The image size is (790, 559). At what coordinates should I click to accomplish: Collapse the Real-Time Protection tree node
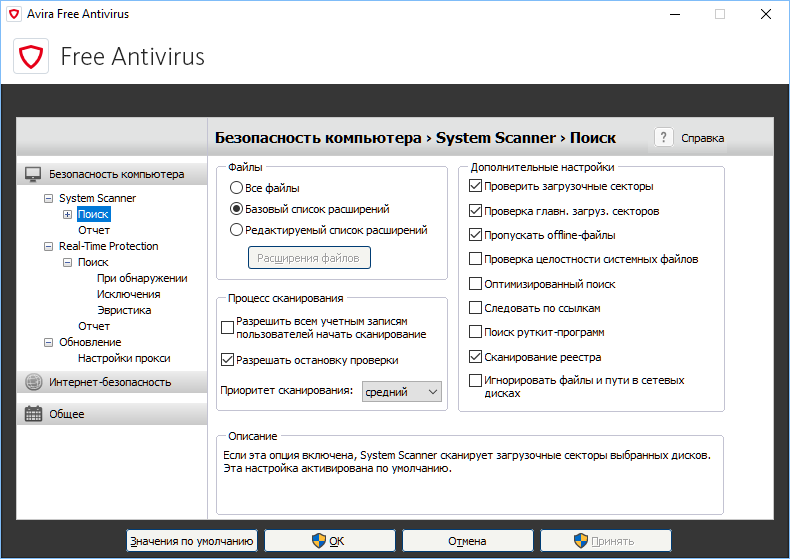48,246
